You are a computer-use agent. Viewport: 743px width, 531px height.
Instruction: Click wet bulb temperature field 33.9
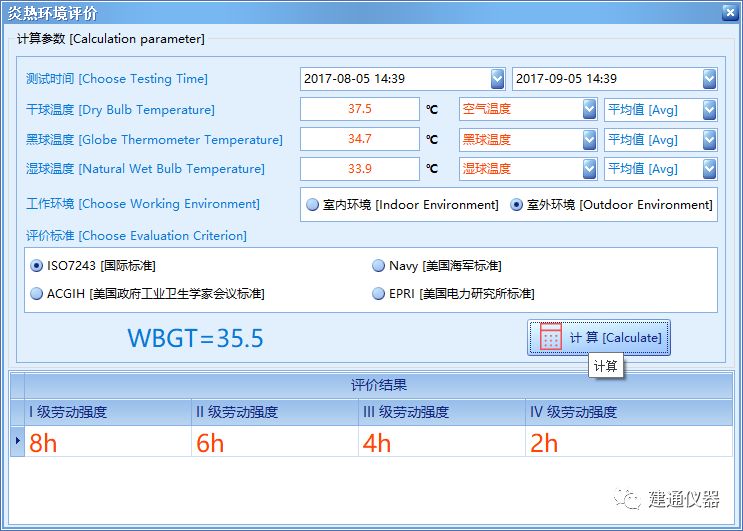pyautogui.click(x=360, y=168)
